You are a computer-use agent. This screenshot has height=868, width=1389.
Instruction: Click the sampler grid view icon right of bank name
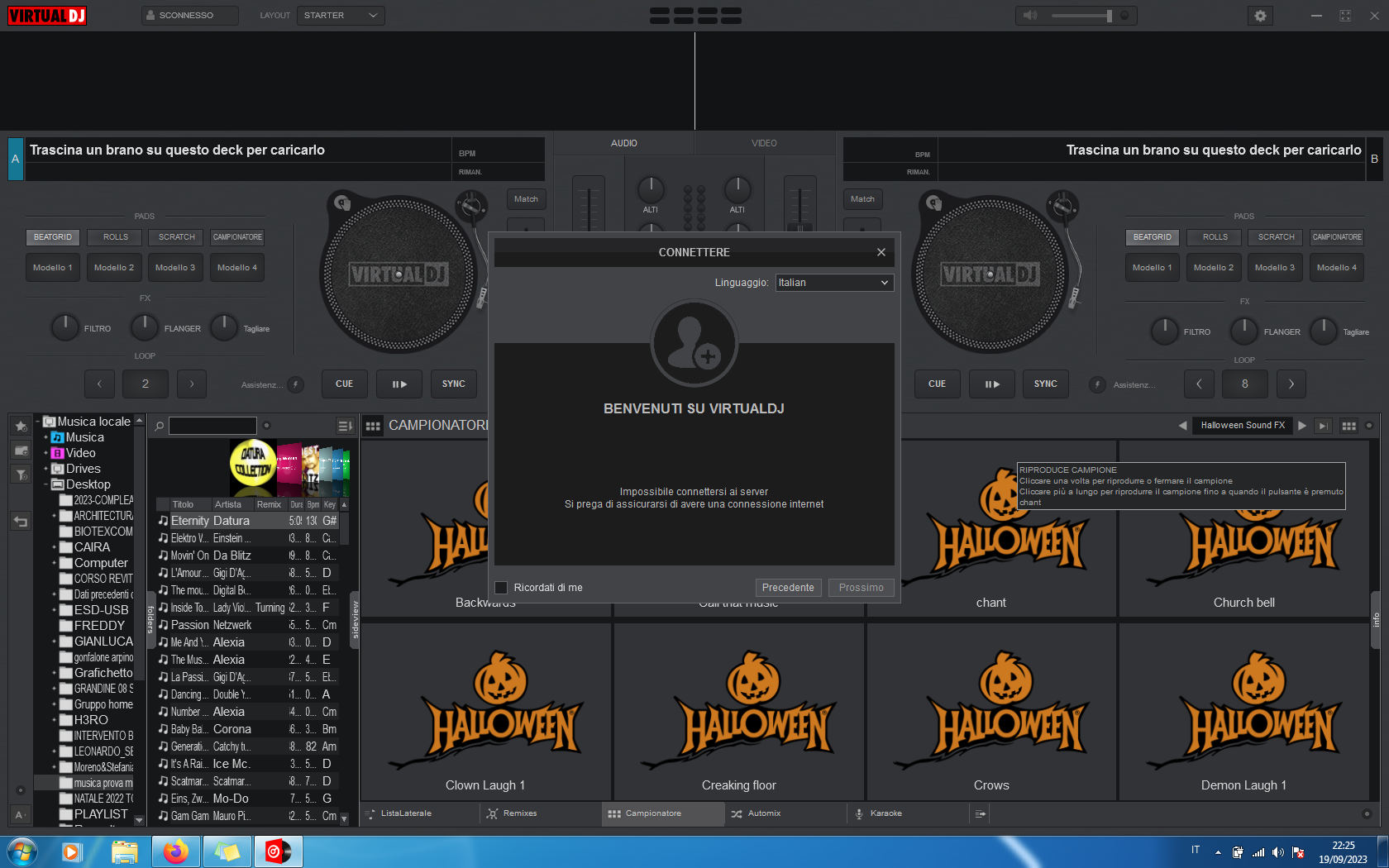point(1348,426)
